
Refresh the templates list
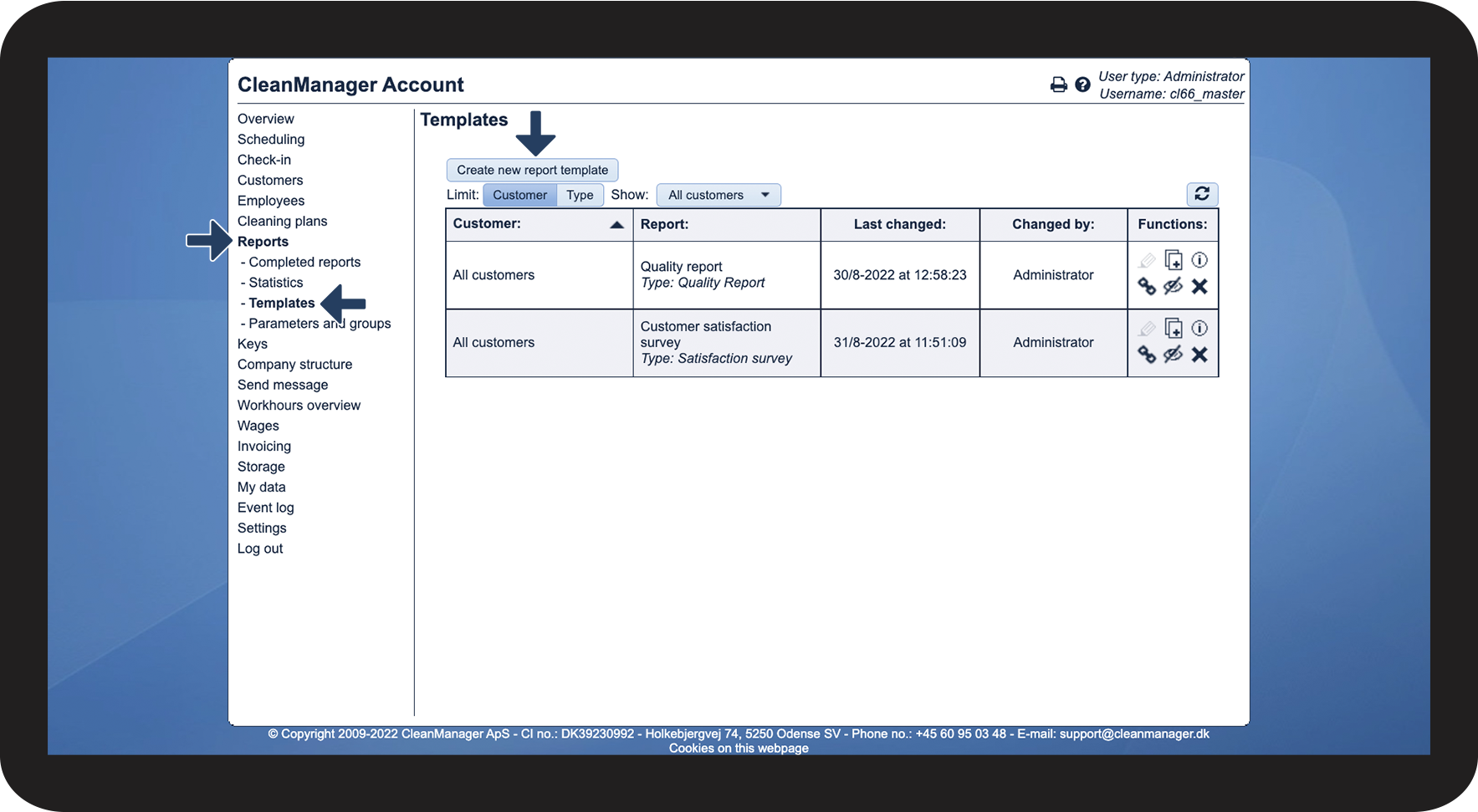coord(1202,194)
